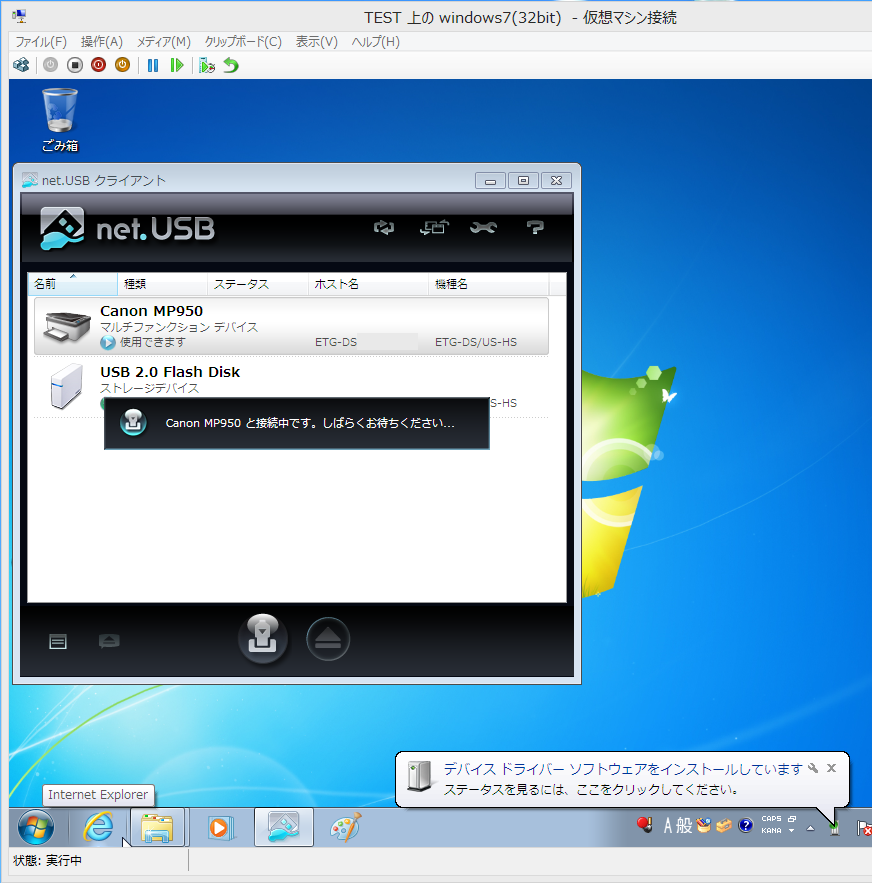Image resolution: width=872 pixels, height=883 pixels.
Task: Click the net.USB eject disconnect button
Action: [x=328, y=639]
